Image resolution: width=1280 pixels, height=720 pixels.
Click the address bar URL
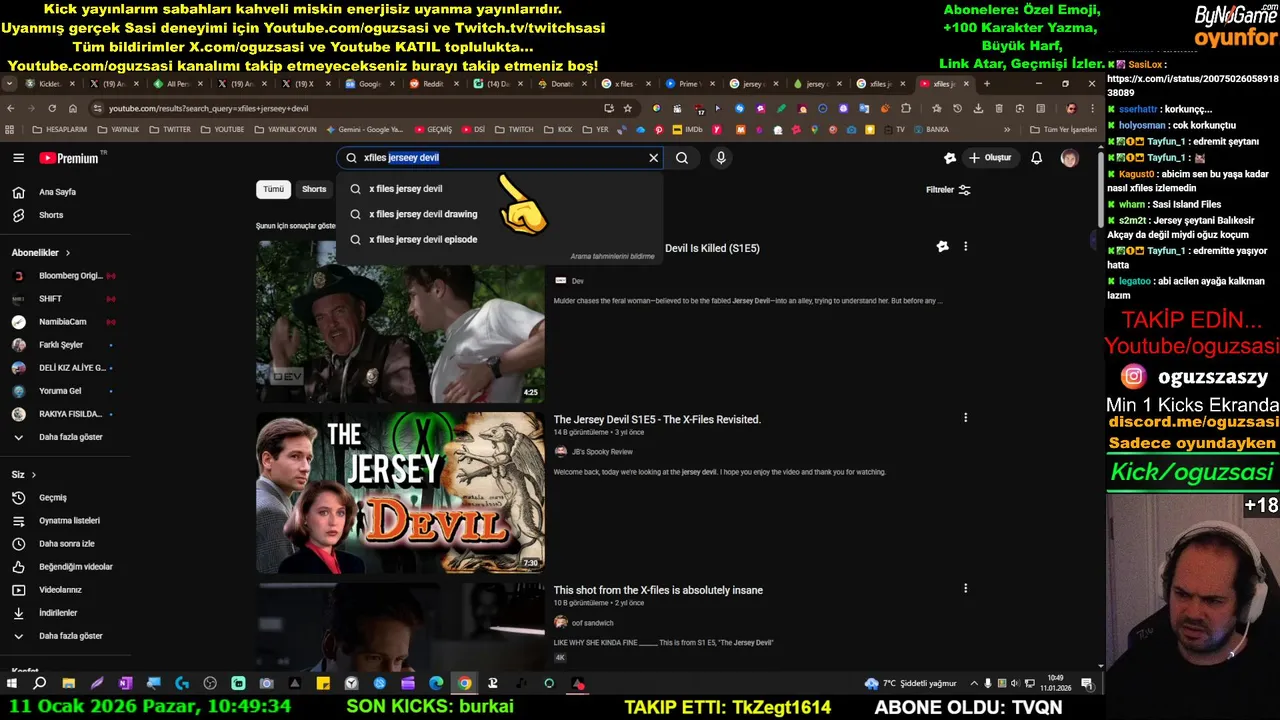(208, 108)
